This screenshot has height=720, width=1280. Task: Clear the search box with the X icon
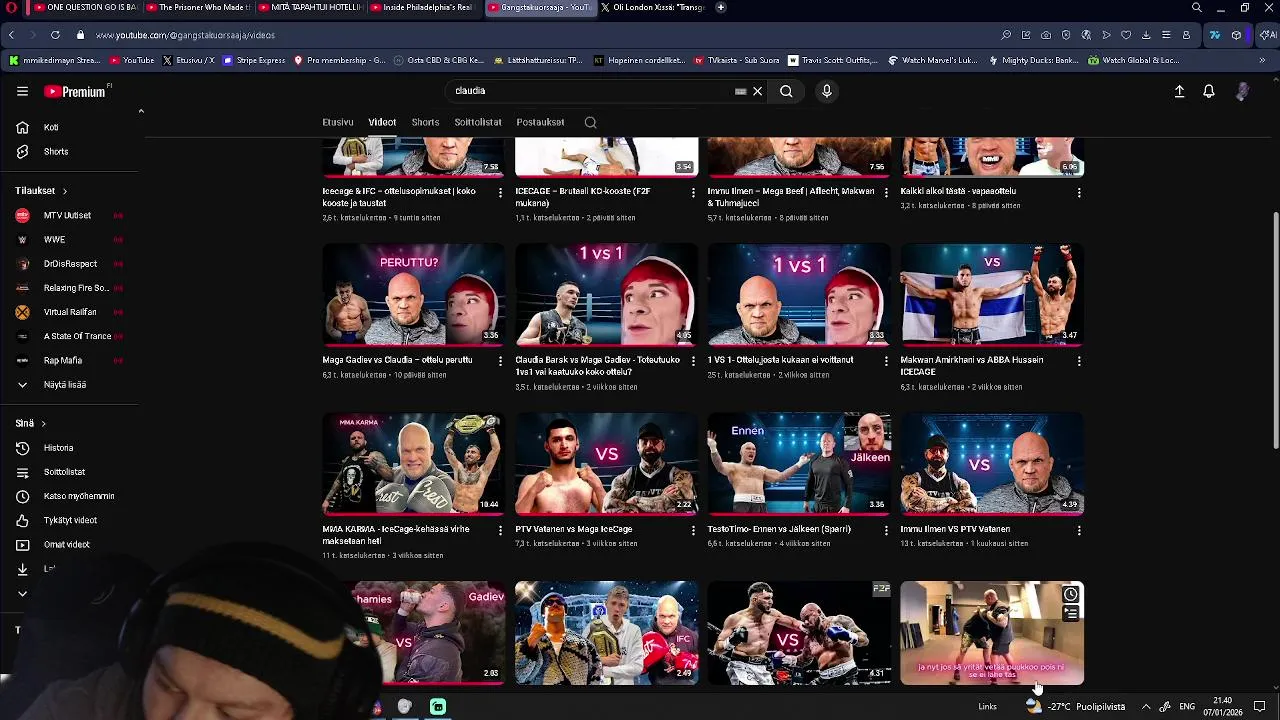757,91
